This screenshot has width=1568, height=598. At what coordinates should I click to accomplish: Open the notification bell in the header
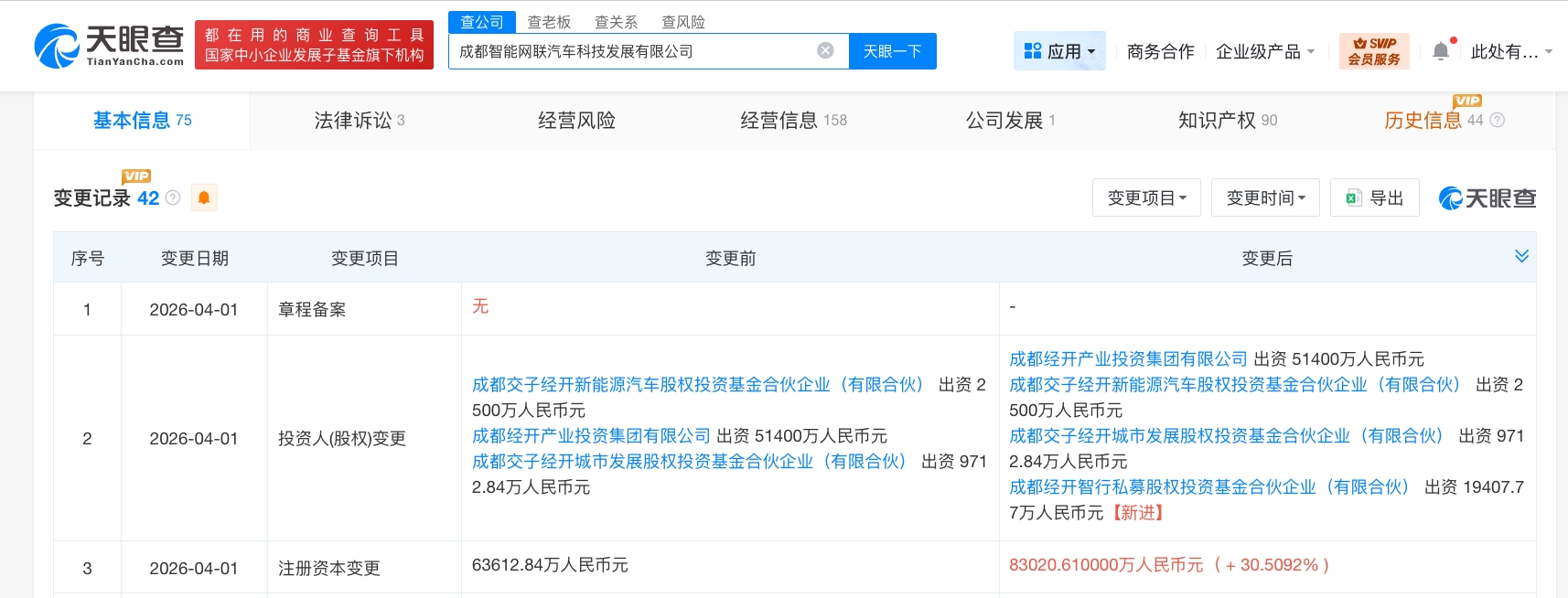[1441, 51]
